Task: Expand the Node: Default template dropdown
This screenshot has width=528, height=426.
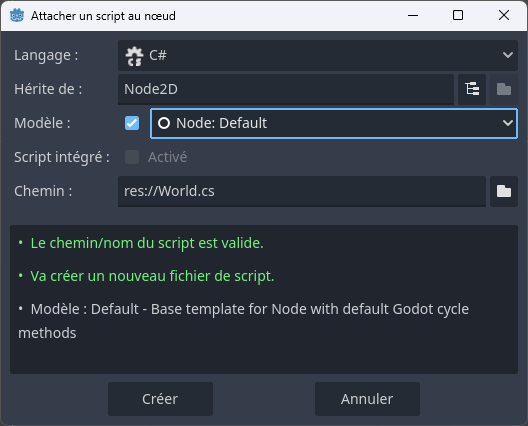Action: tap(334, 123)
